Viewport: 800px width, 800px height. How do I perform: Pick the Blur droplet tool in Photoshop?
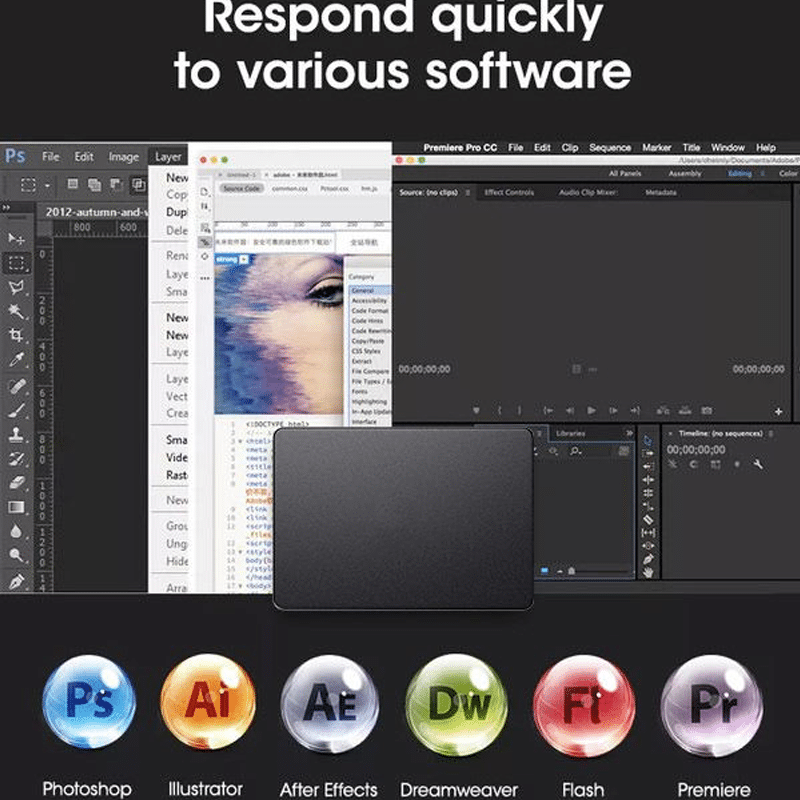[16, 531]
